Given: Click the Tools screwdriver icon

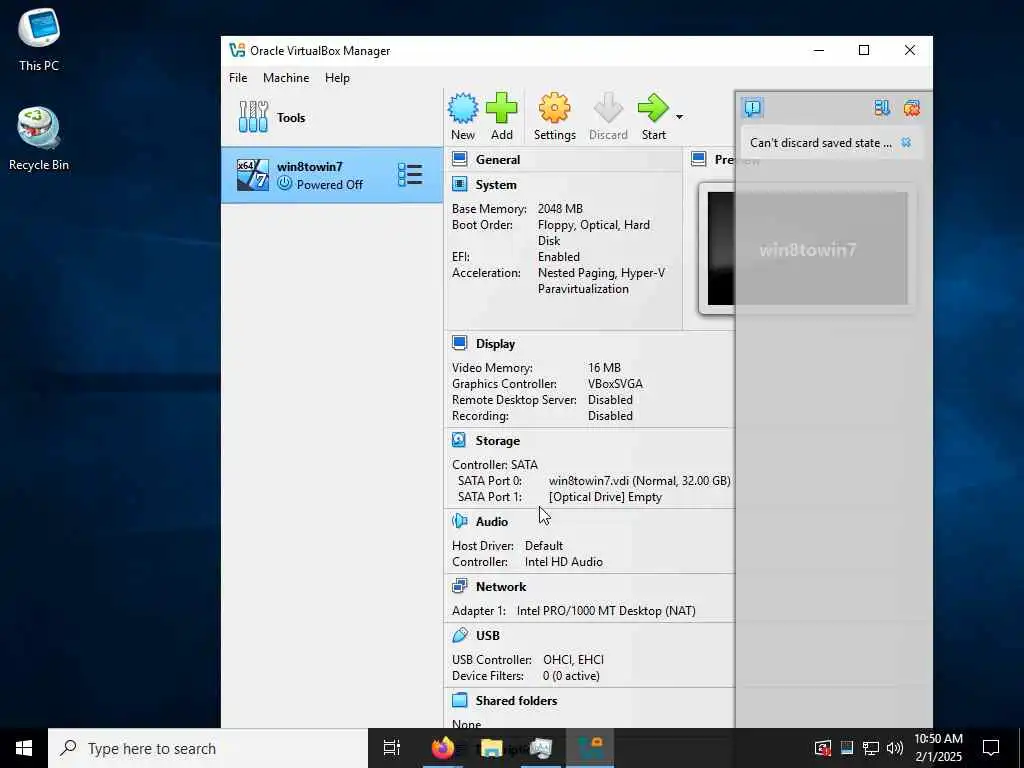Looking at the screenshot, I should point(253,117).
